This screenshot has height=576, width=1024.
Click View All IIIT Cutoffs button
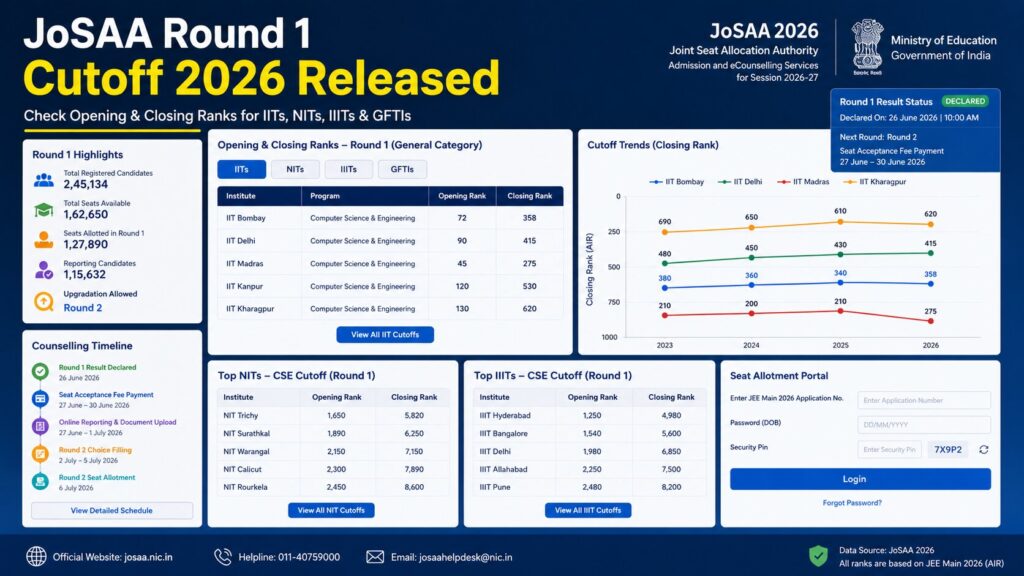point(588,510)
